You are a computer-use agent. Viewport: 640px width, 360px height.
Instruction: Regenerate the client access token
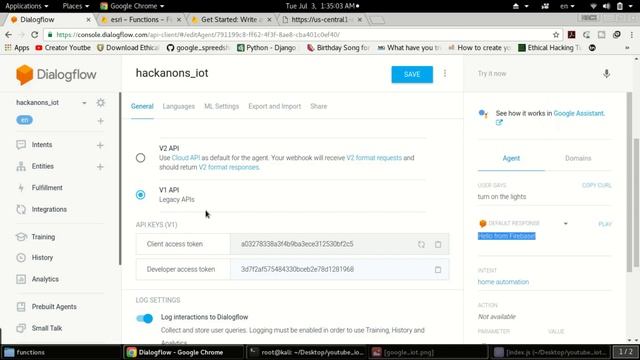point(421,244)
